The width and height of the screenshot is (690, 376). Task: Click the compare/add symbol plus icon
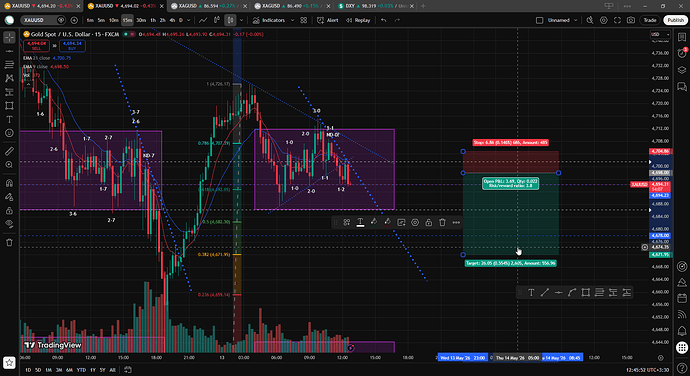74,20
